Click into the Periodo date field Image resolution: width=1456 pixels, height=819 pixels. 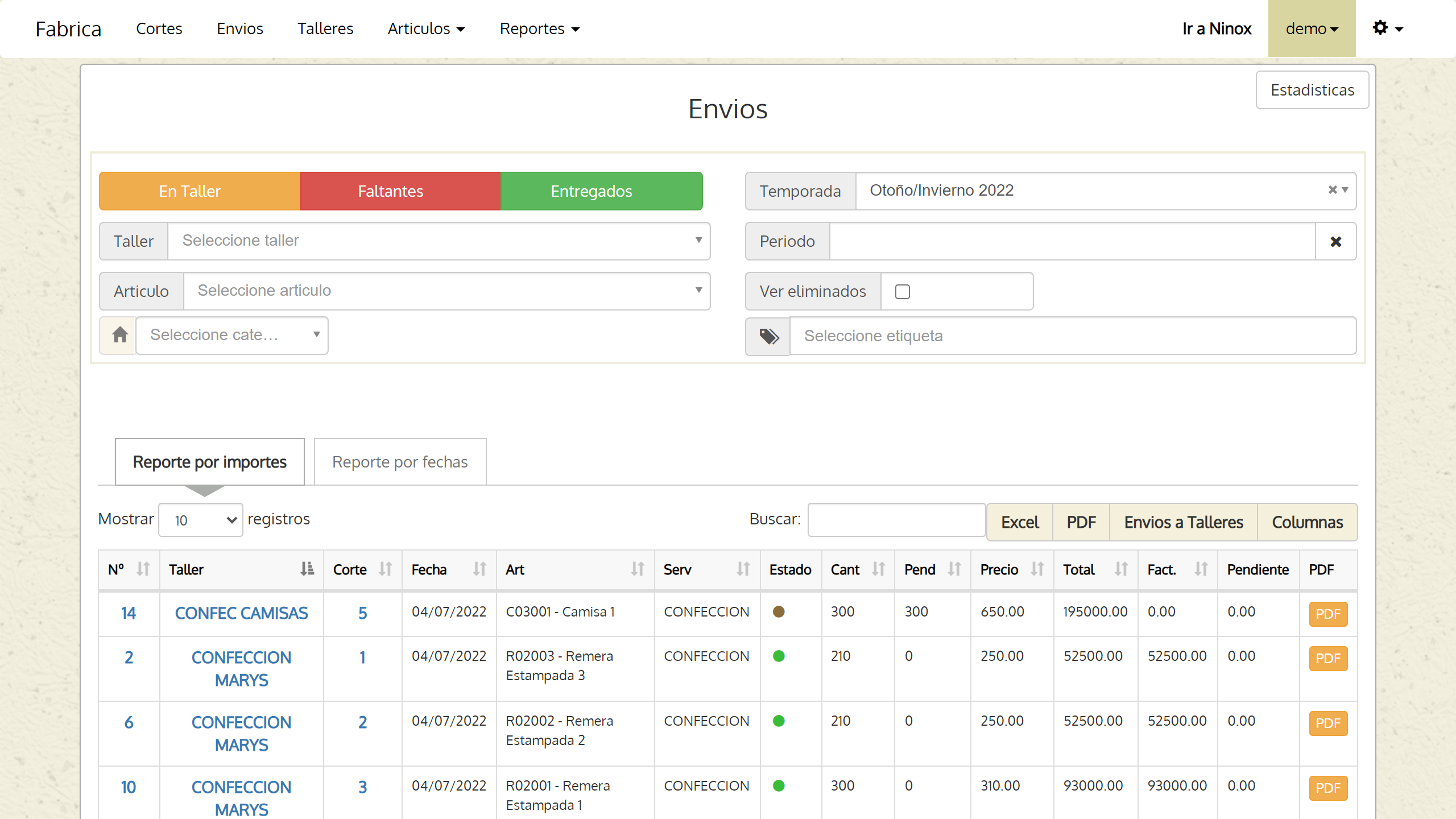pyautogui.click(x=1073, y=241)
